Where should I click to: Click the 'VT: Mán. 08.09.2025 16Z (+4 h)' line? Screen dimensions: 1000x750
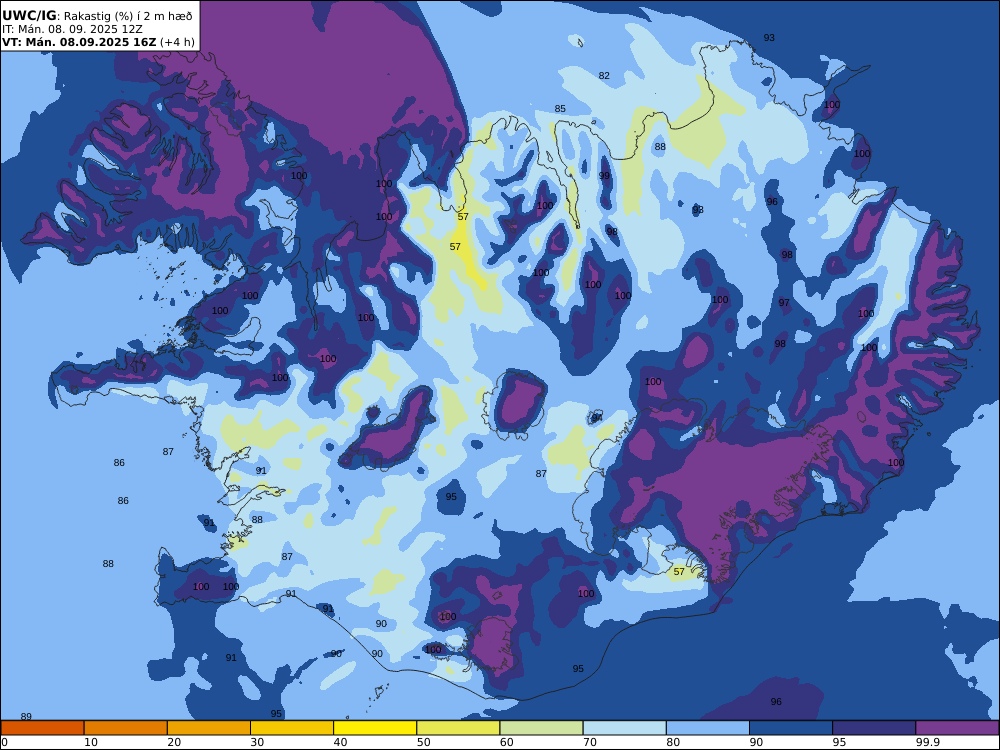[x=98, y=42]
